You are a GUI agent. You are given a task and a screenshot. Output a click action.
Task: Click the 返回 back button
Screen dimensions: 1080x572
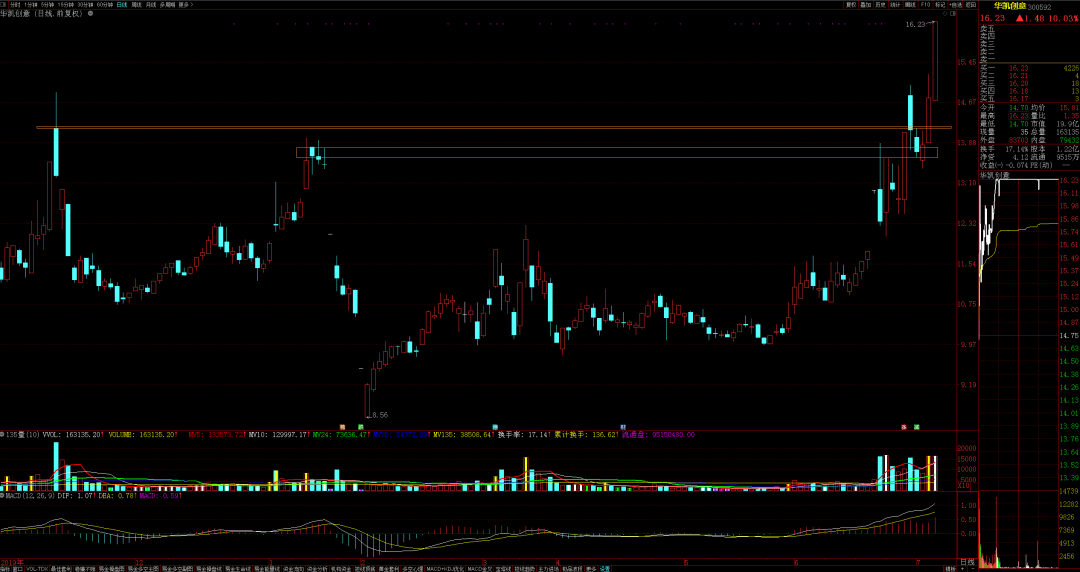coord(970,5)
